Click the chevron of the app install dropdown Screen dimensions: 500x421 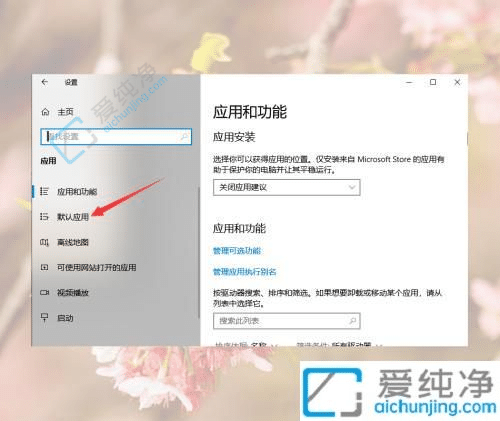pos(352,187)
